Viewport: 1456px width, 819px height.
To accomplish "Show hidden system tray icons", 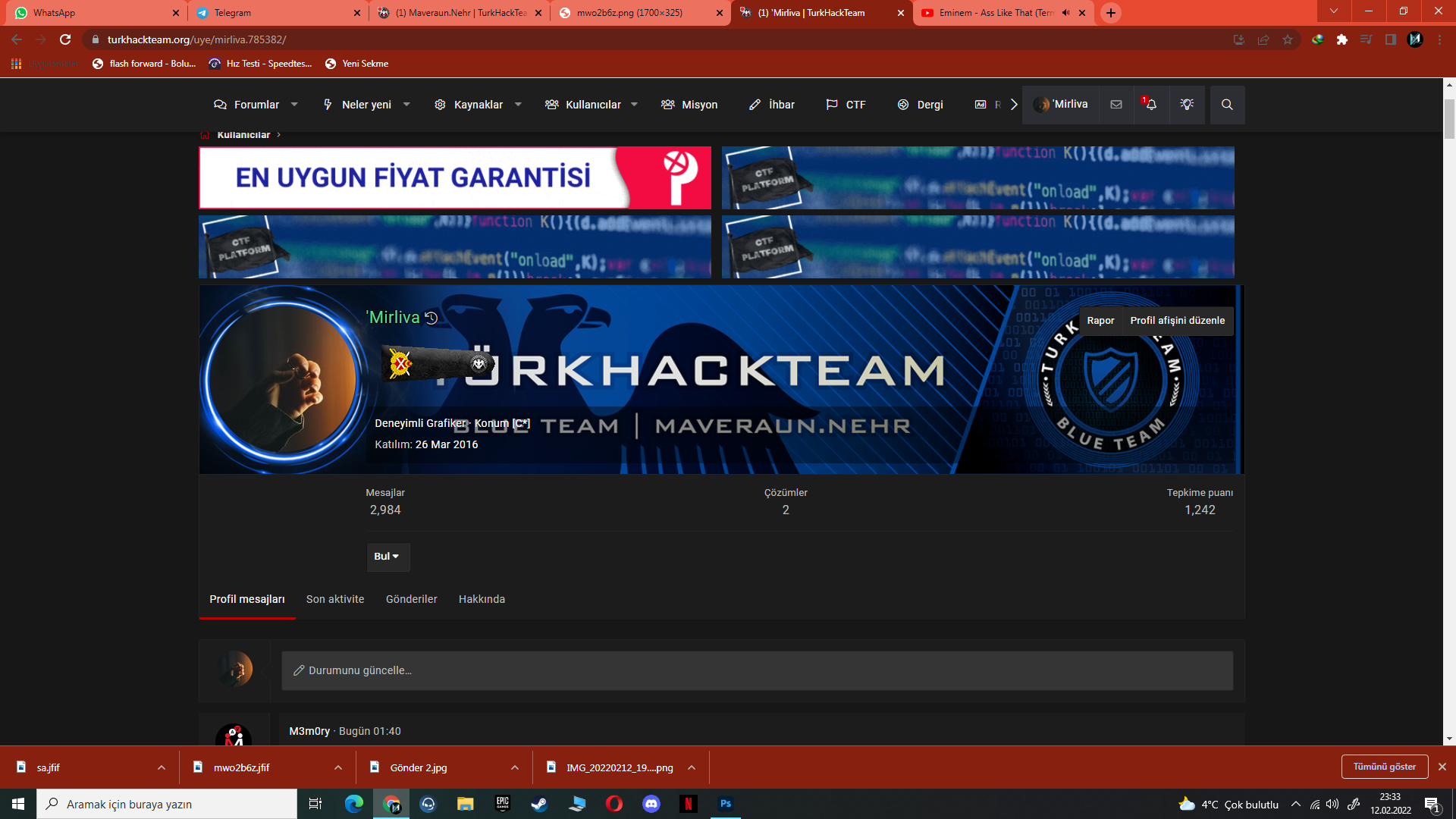I will point(1296,805).
